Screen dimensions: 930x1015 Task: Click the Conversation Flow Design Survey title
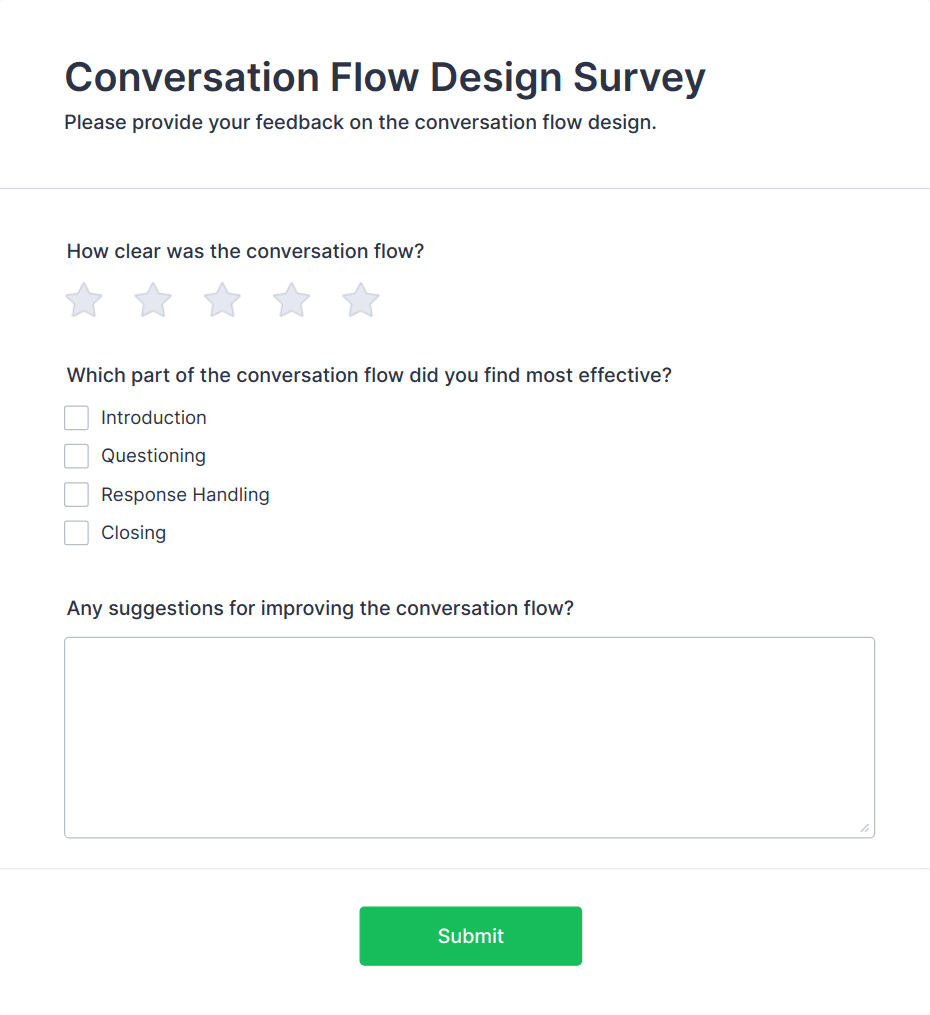385,78
